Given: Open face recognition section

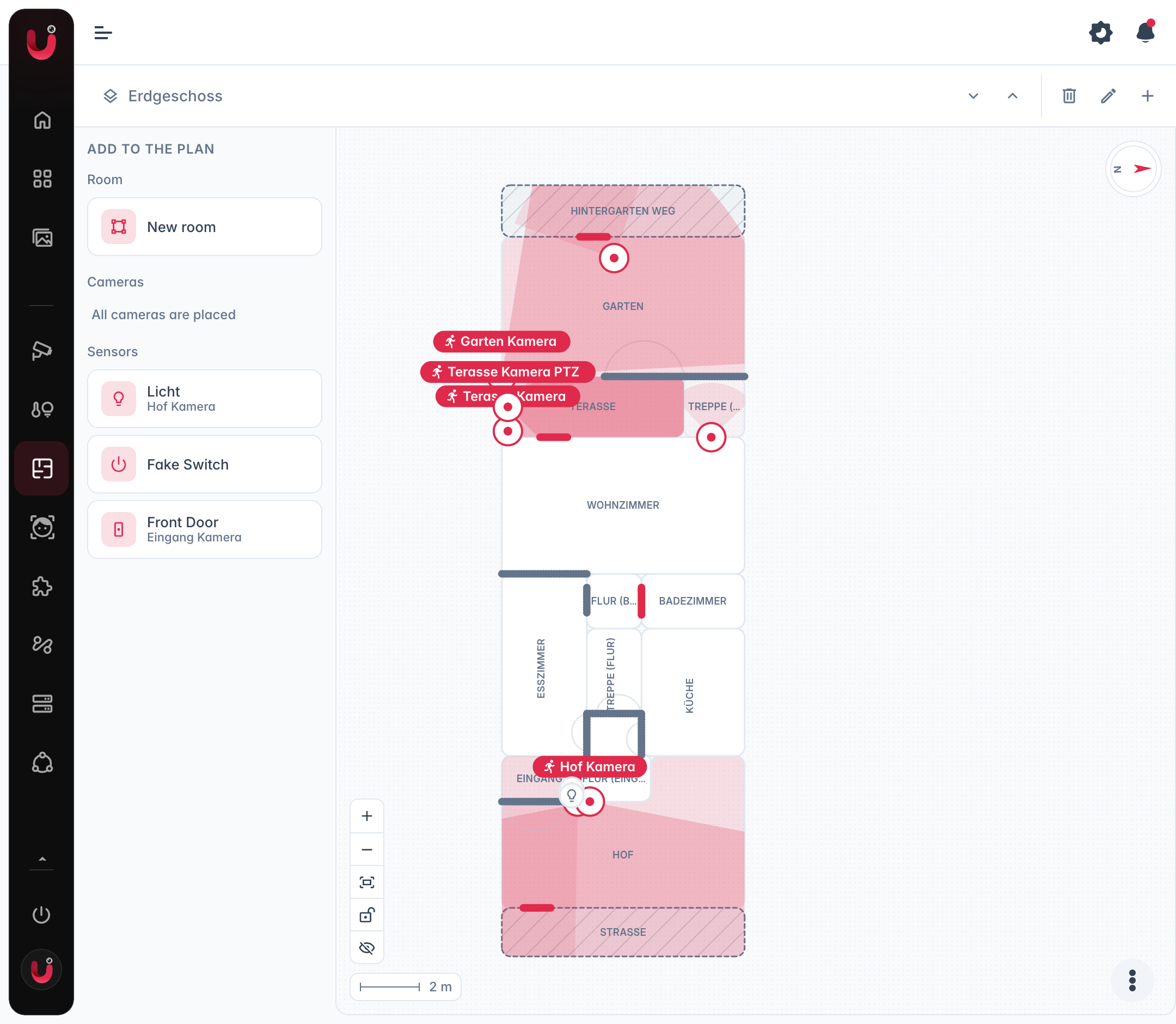Looking at the screenshot, I should click(x=42, y=527).
